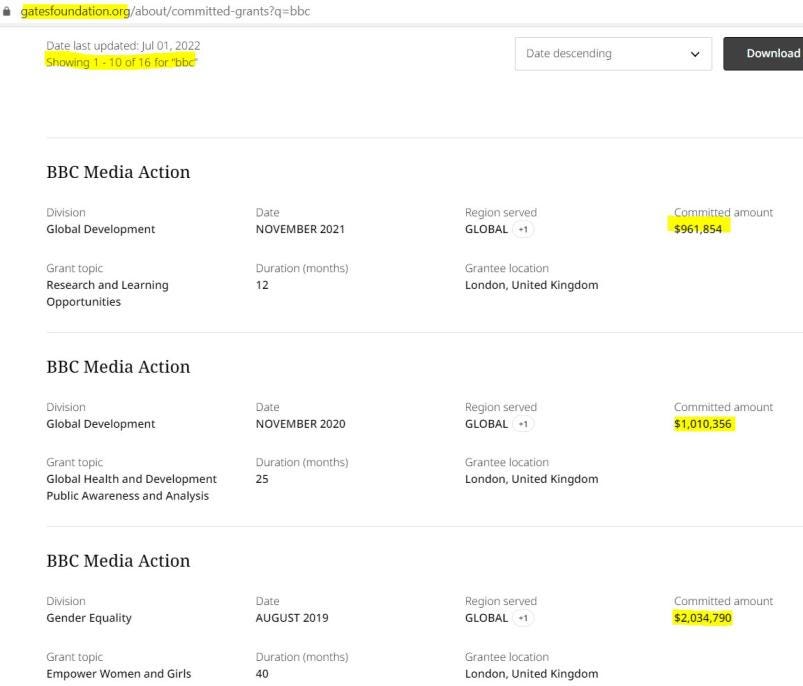Click "Research and Learning Opportunities" grant topic
Image resolution: width=803 pixels, height=686 pixels.
(108, 293)
